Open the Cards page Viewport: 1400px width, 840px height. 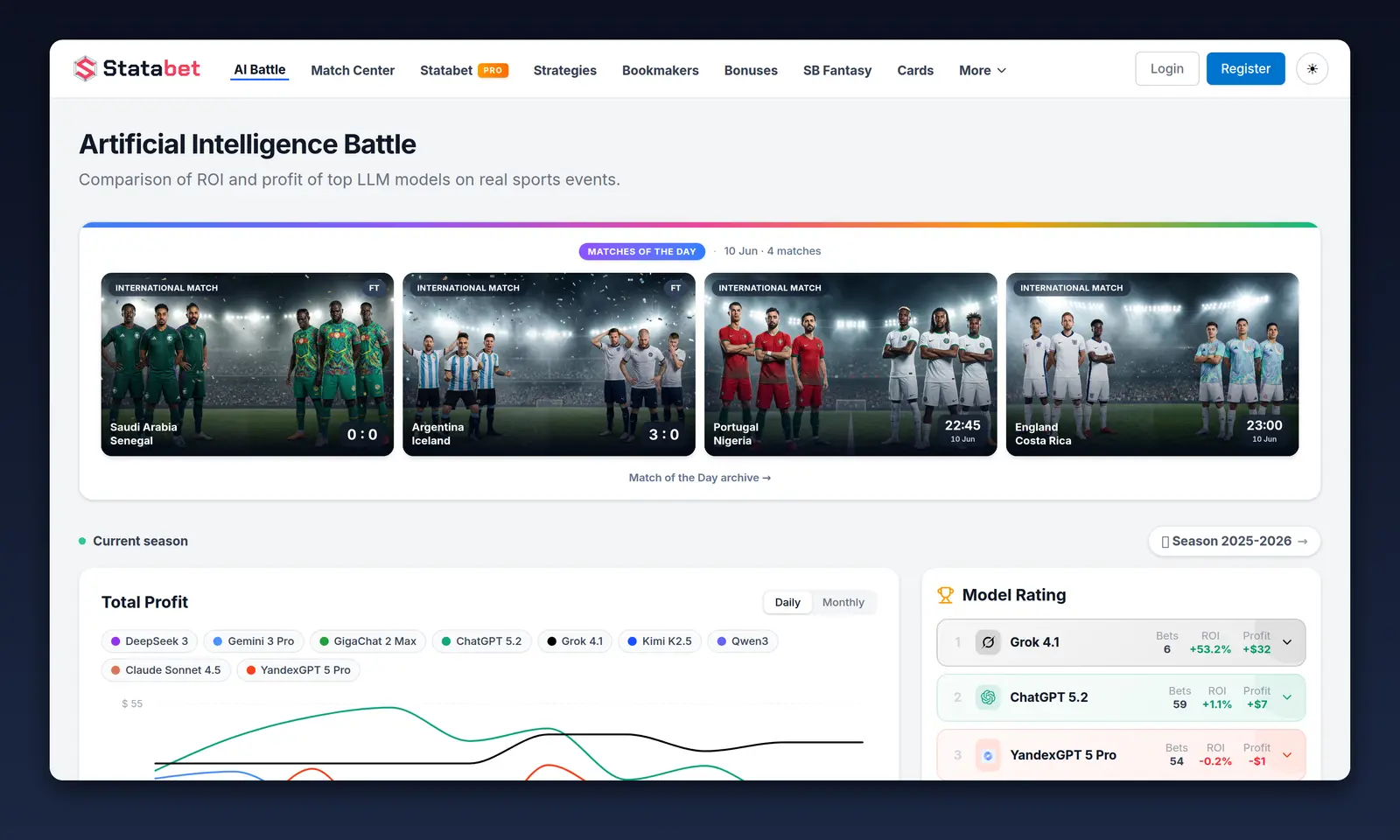click(x=915, y=70)
